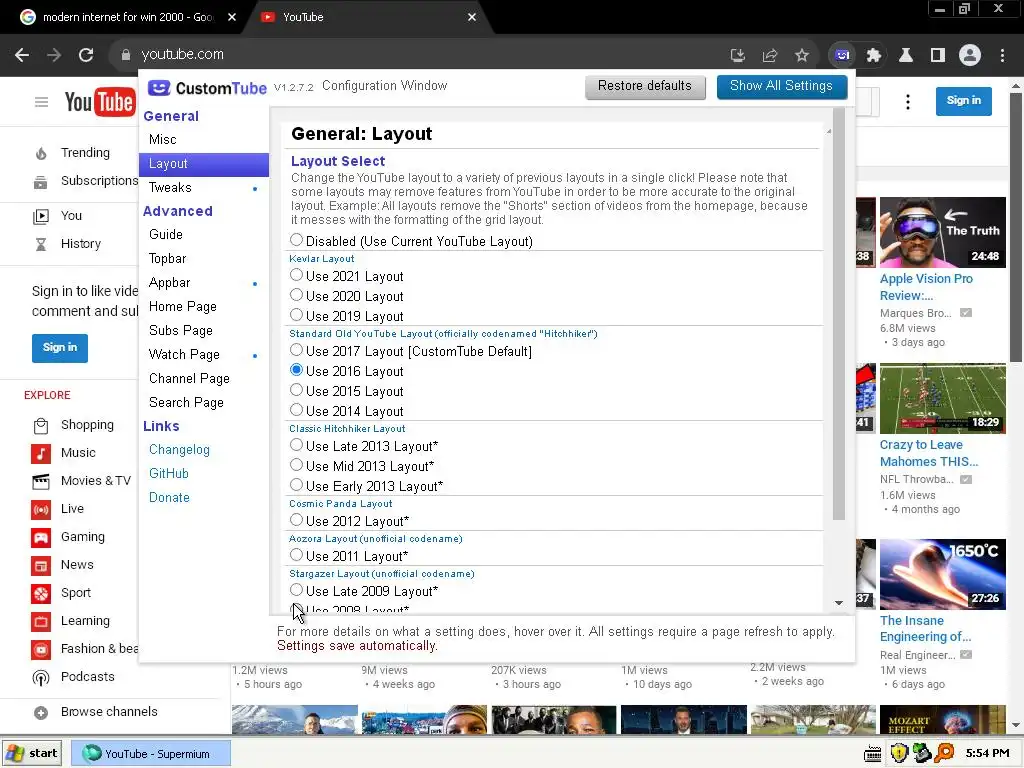Open the Guide settings section
This screenshot has height=768, width=1024.
pos(204,235)
